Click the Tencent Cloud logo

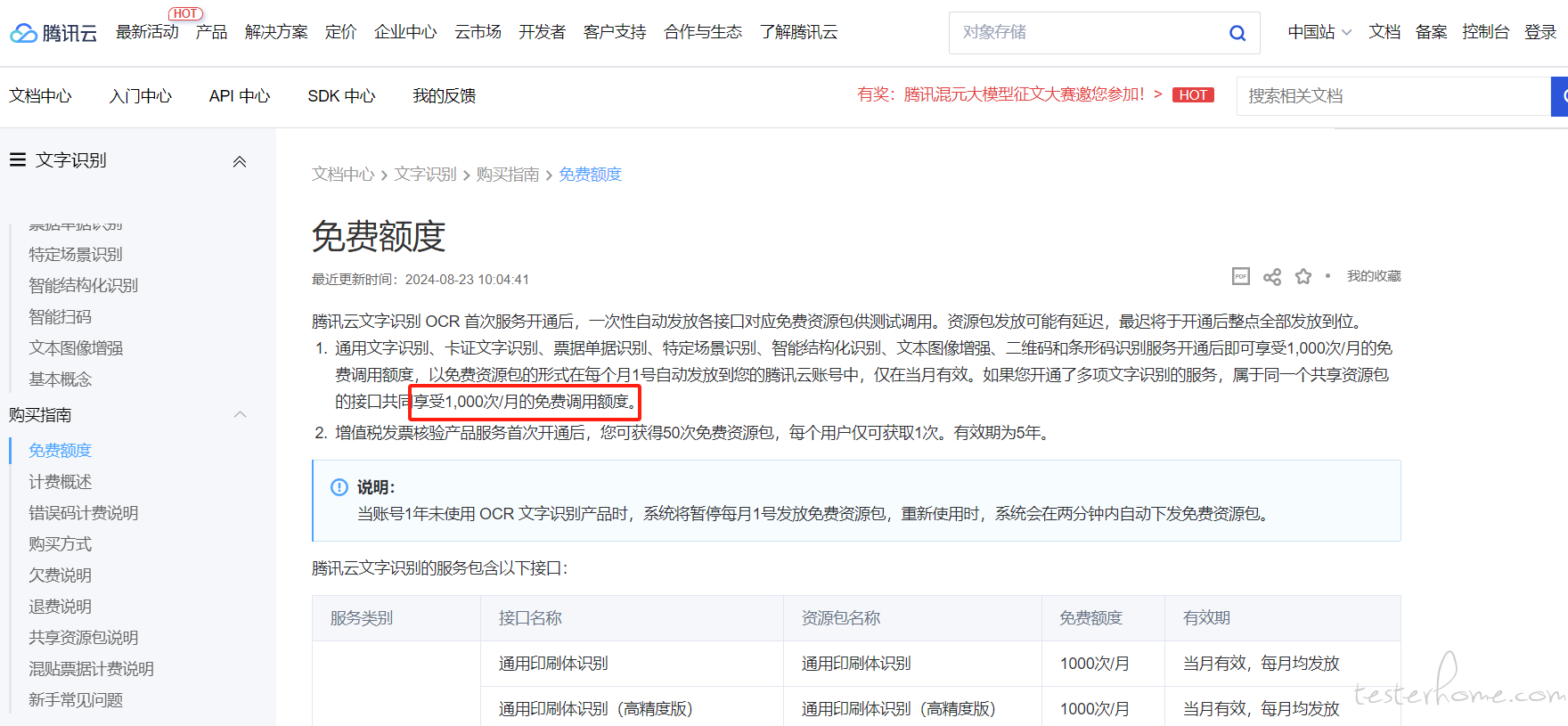[53, 33]
